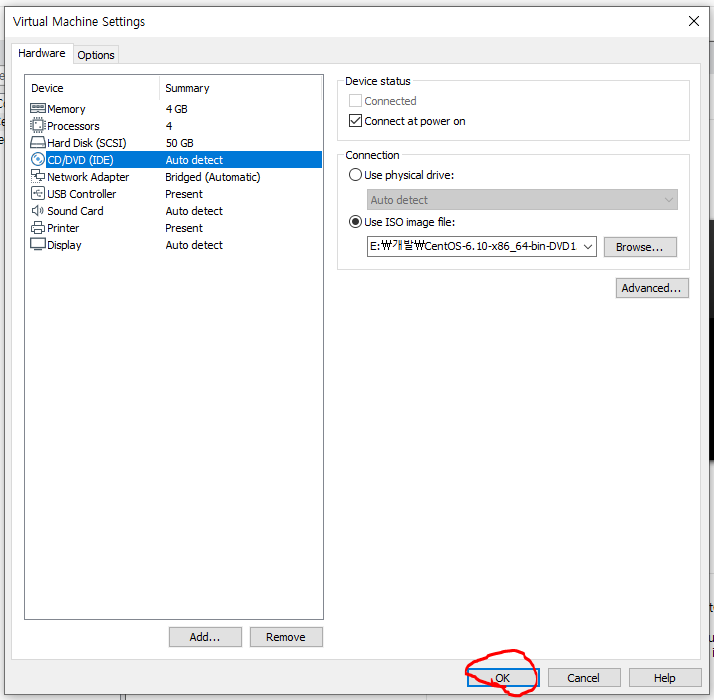Click the Cancel button

point(584,678)
